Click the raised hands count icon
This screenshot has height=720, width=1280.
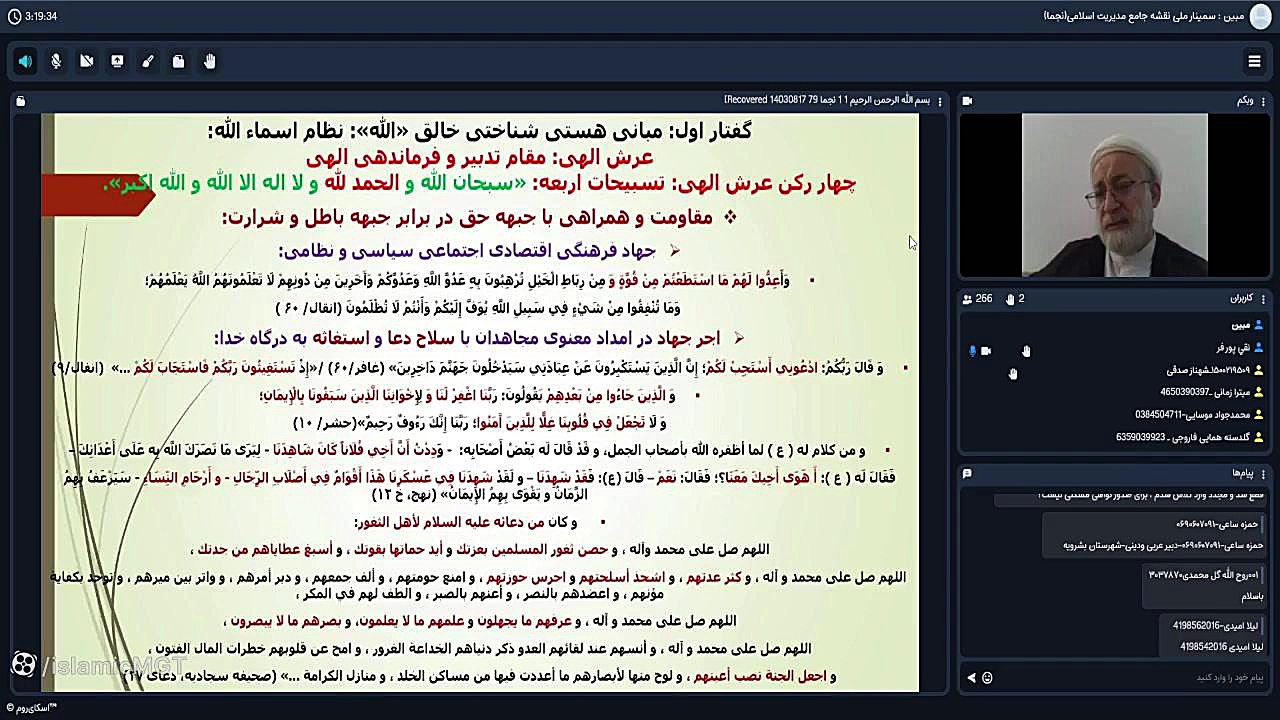point(1010,299)
